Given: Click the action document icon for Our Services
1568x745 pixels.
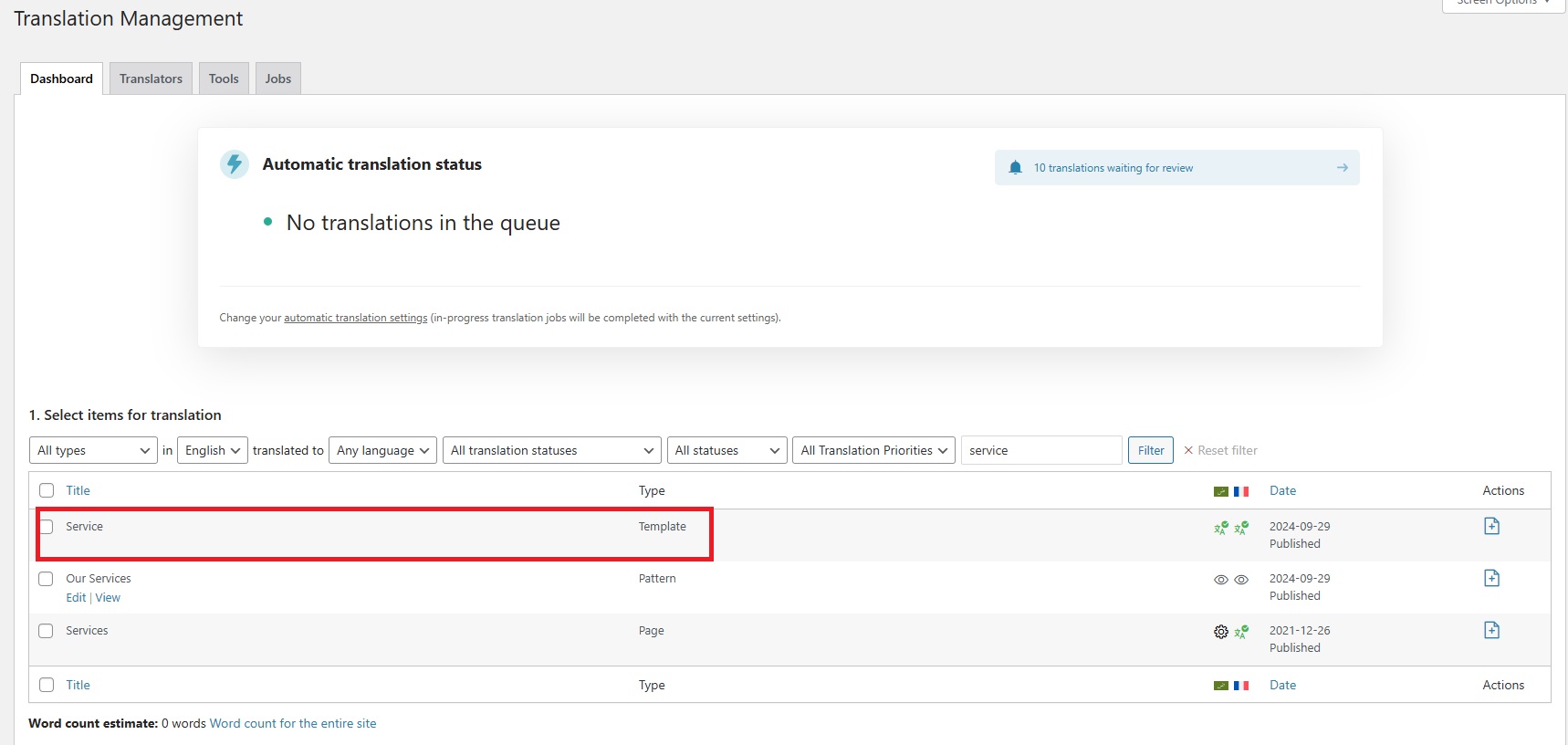Looking at the screenshot, I should point(1491,578).
